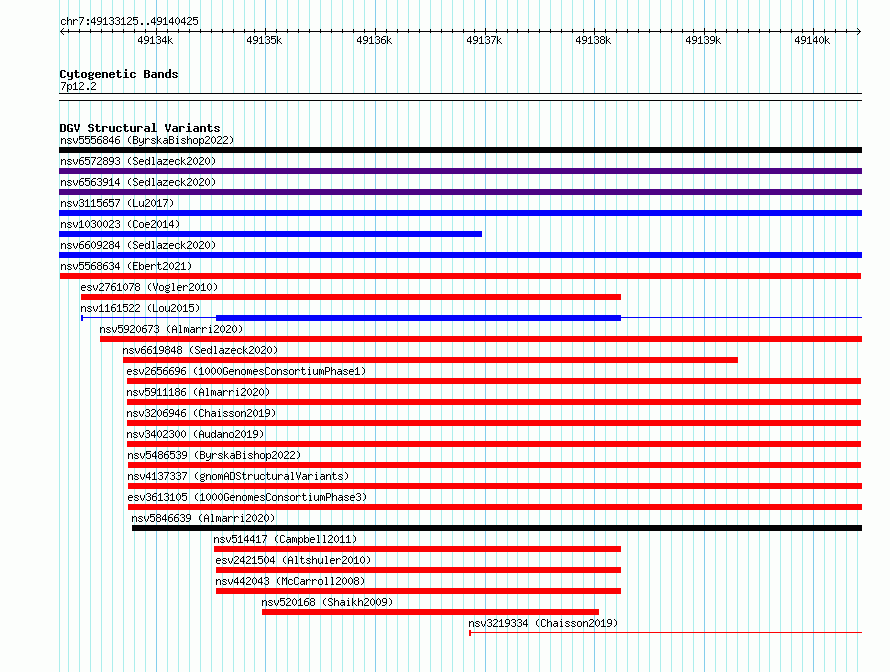Click the red bar under nsv6619848

(430, 360)
